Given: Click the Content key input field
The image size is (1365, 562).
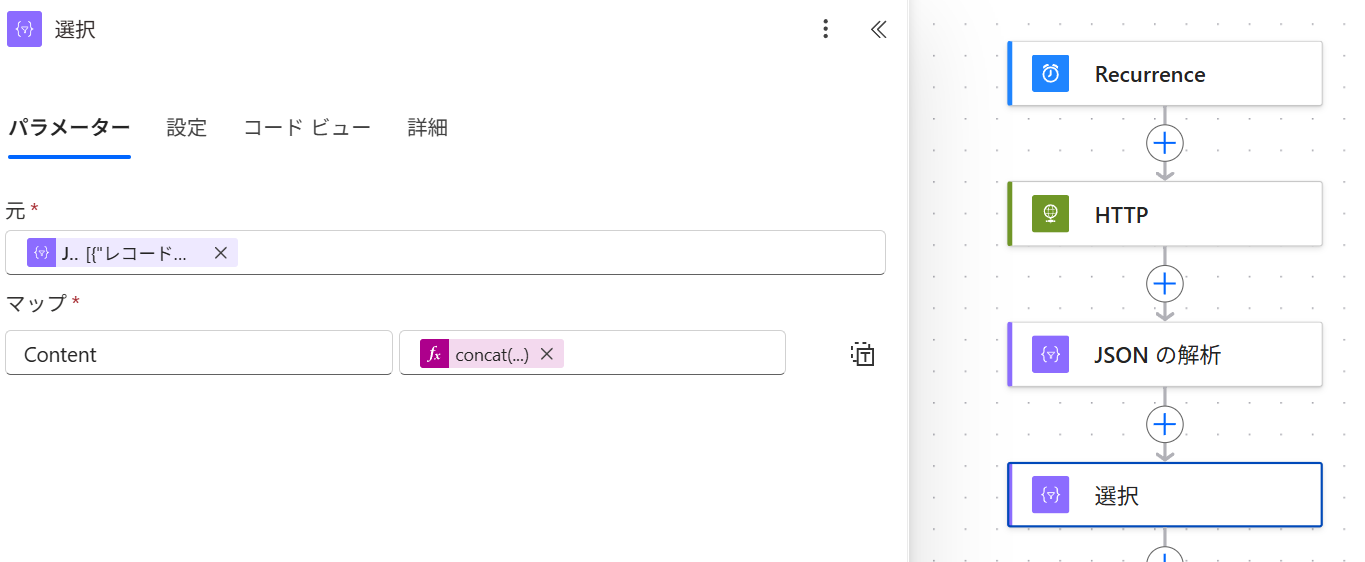Looking at the screenshot, I should tap(198, 354).
